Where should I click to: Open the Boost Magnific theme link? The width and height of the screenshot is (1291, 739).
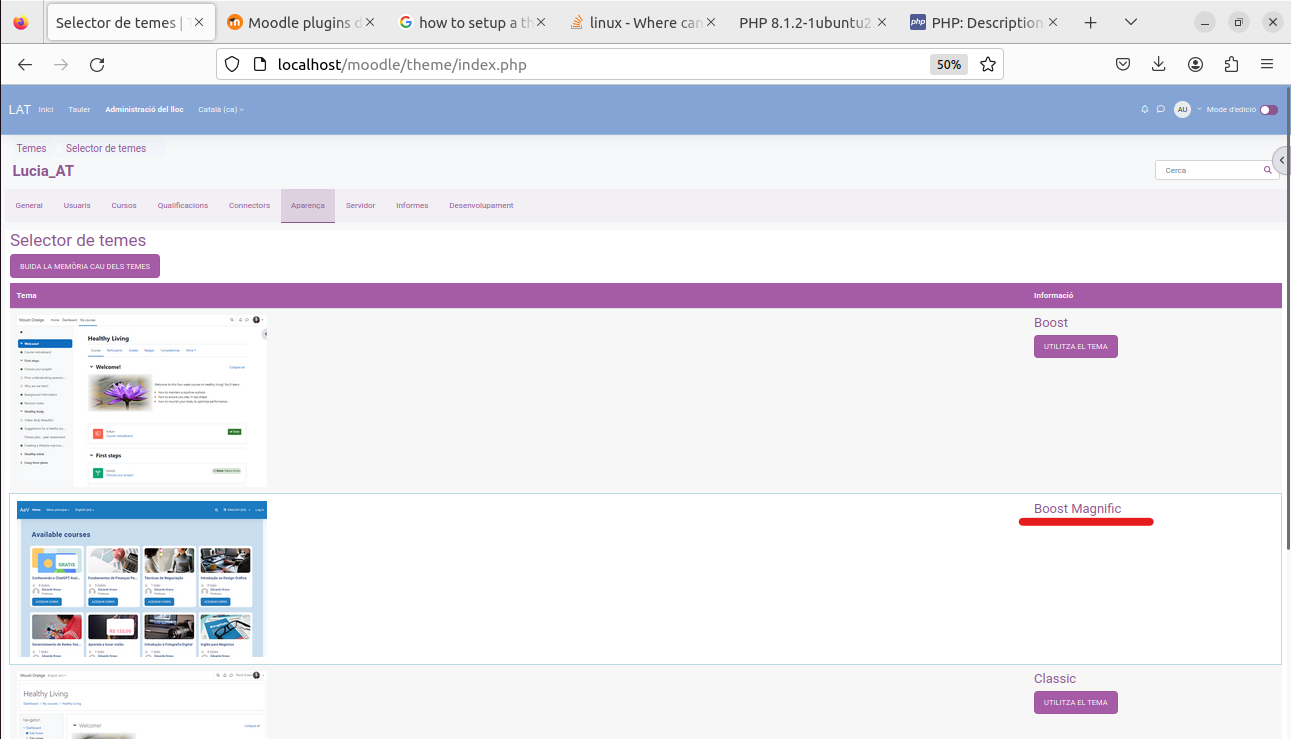1077,508
